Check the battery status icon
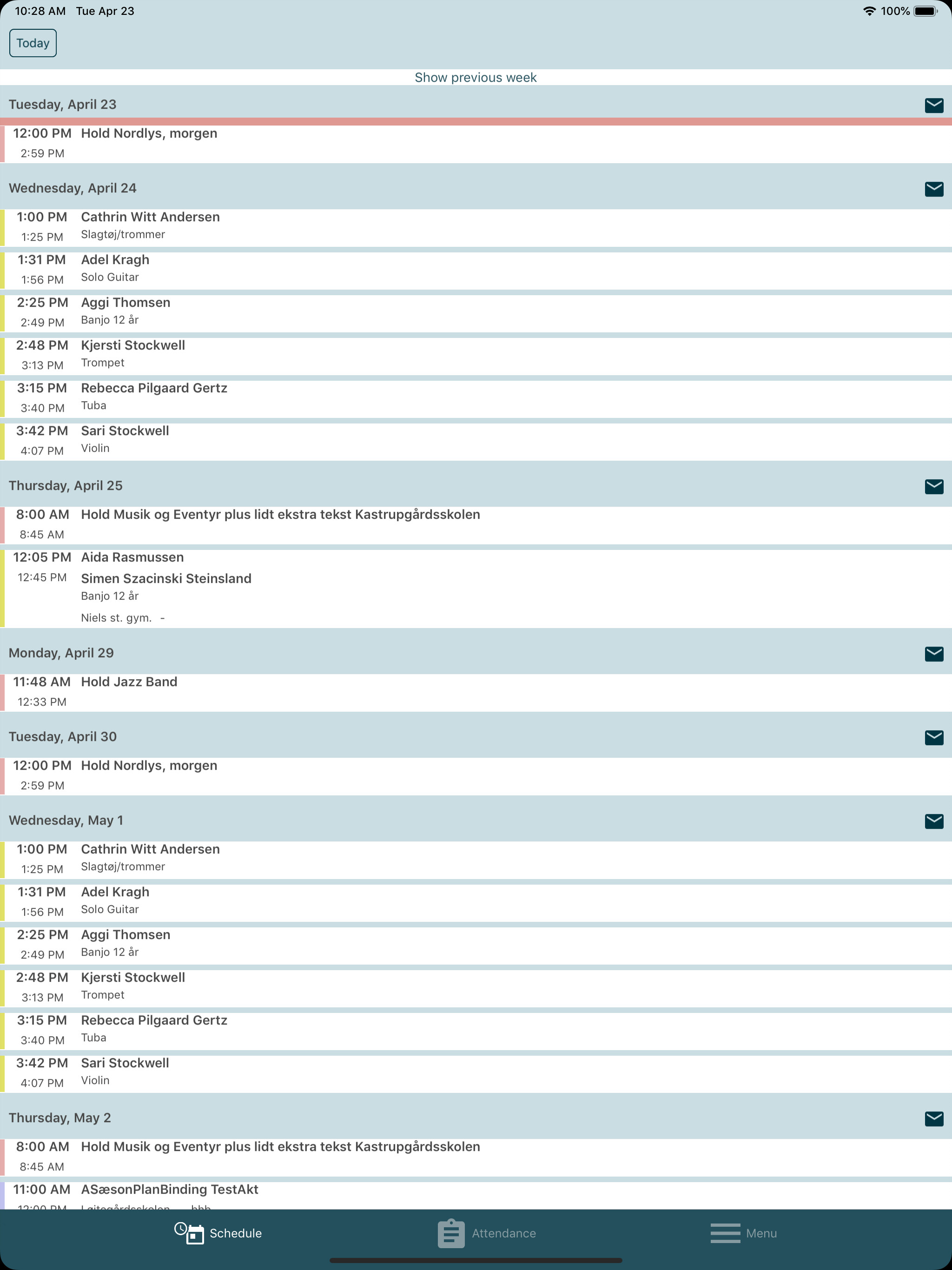Image resolution: width=952 pixels, height=1270 pixels. (926, 11)
